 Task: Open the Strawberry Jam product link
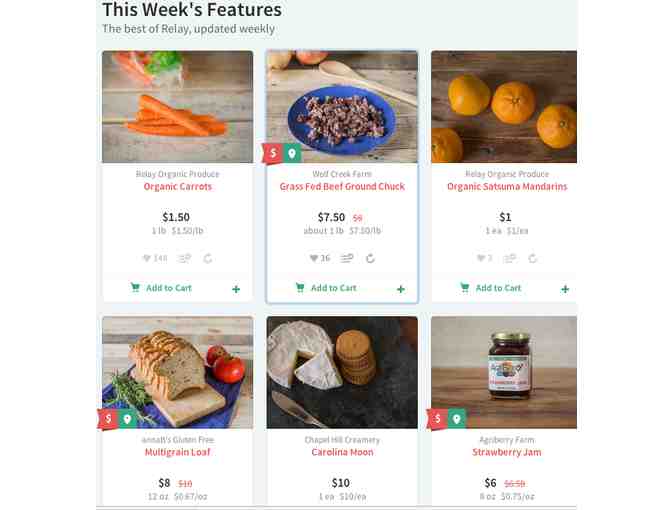coord(506,452)
